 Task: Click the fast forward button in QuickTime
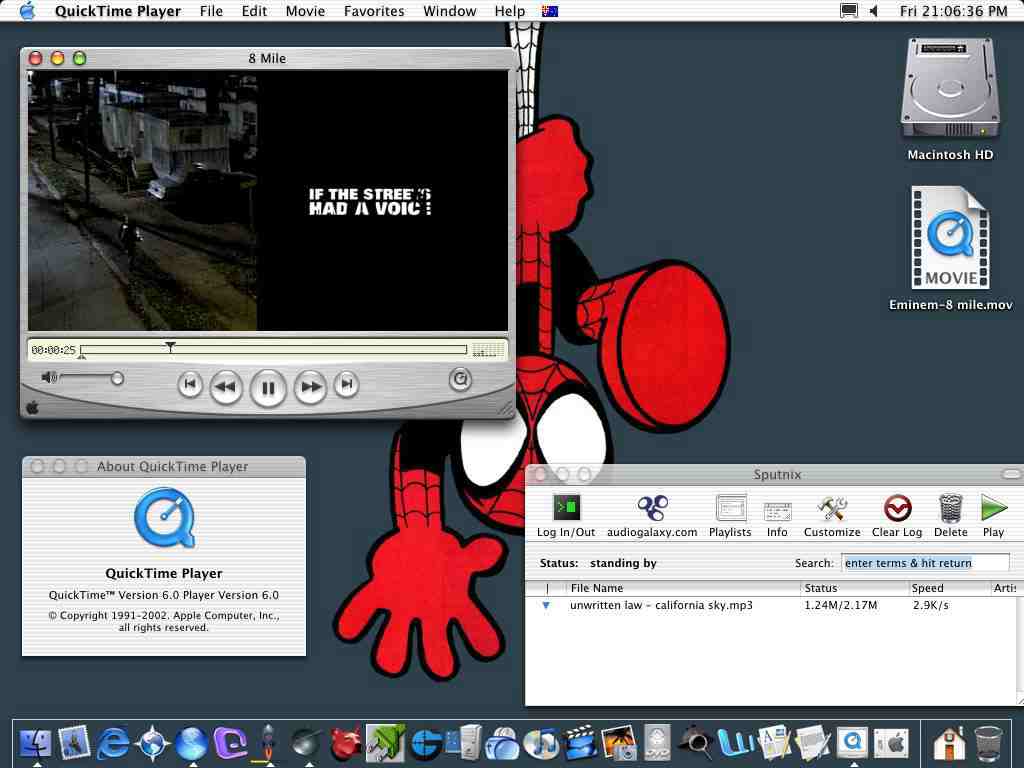click(x=310, y=387)
